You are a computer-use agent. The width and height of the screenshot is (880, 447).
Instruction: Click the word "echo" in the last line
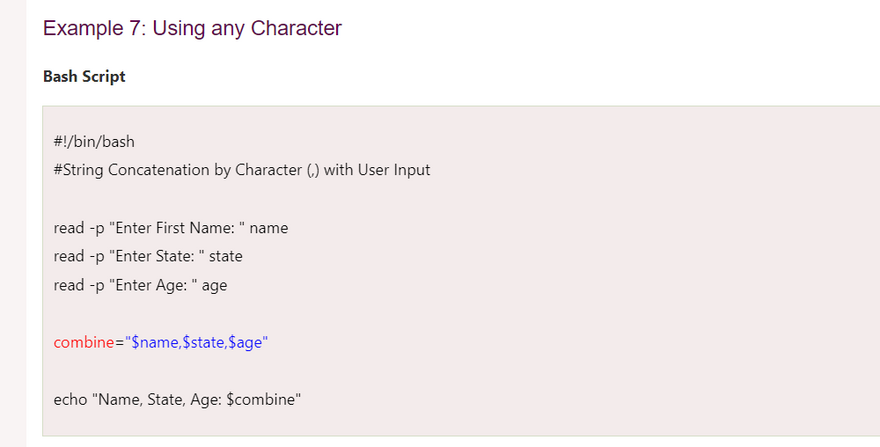click(x=70, y=400)
